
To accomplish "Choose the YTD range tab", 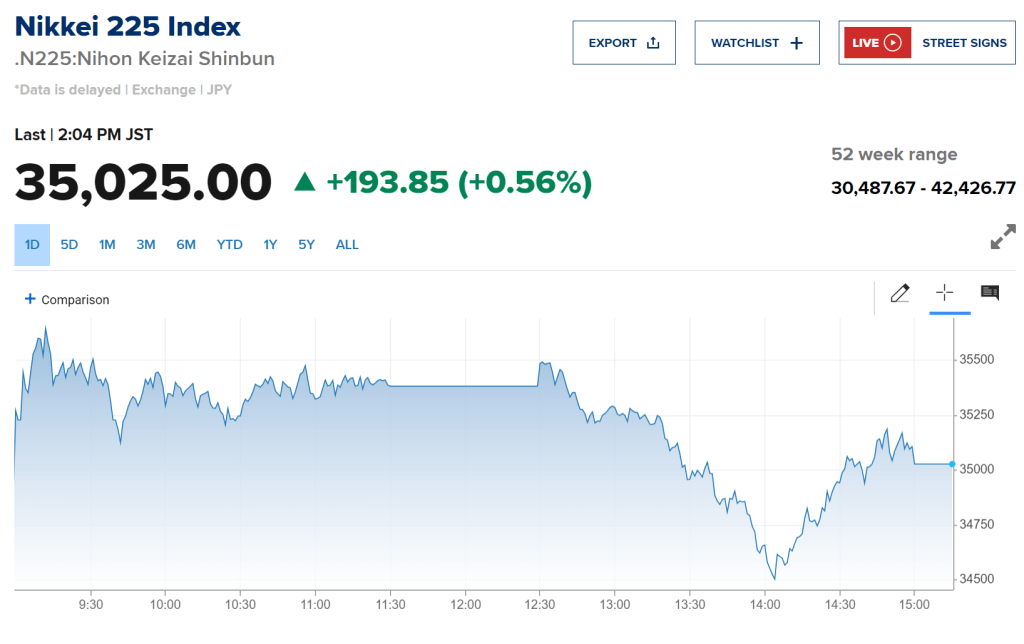I will (x=230, y=245).
